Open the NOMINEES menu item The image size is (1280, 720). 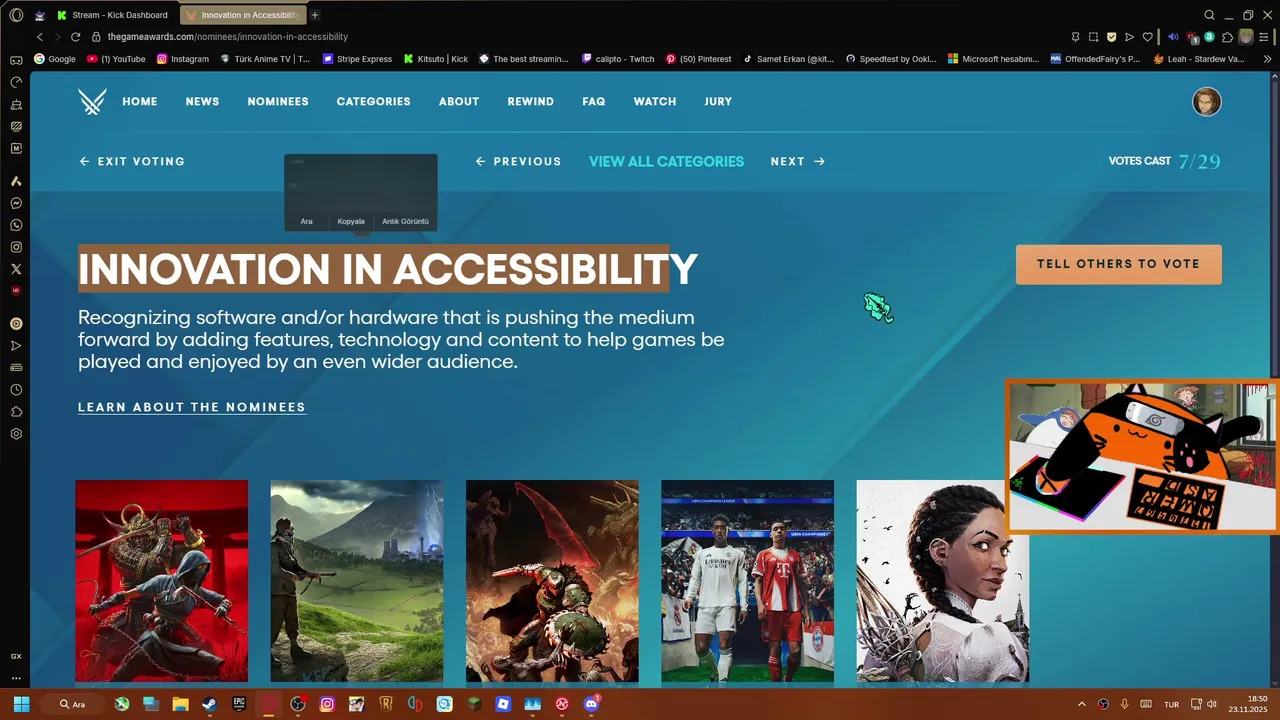[278, 102]
